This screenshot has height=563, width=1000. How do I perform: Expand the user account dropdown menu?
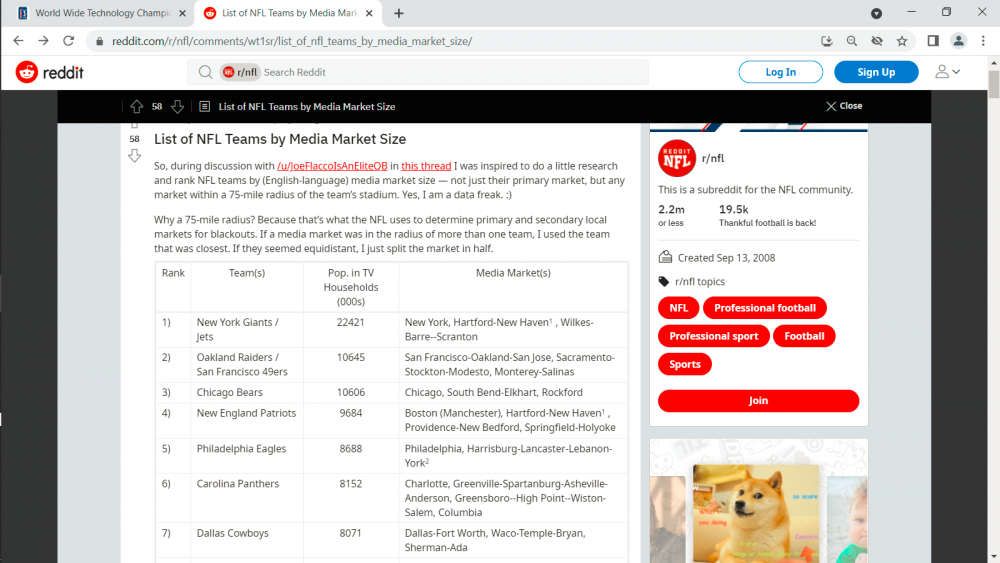tap(947, 72)
